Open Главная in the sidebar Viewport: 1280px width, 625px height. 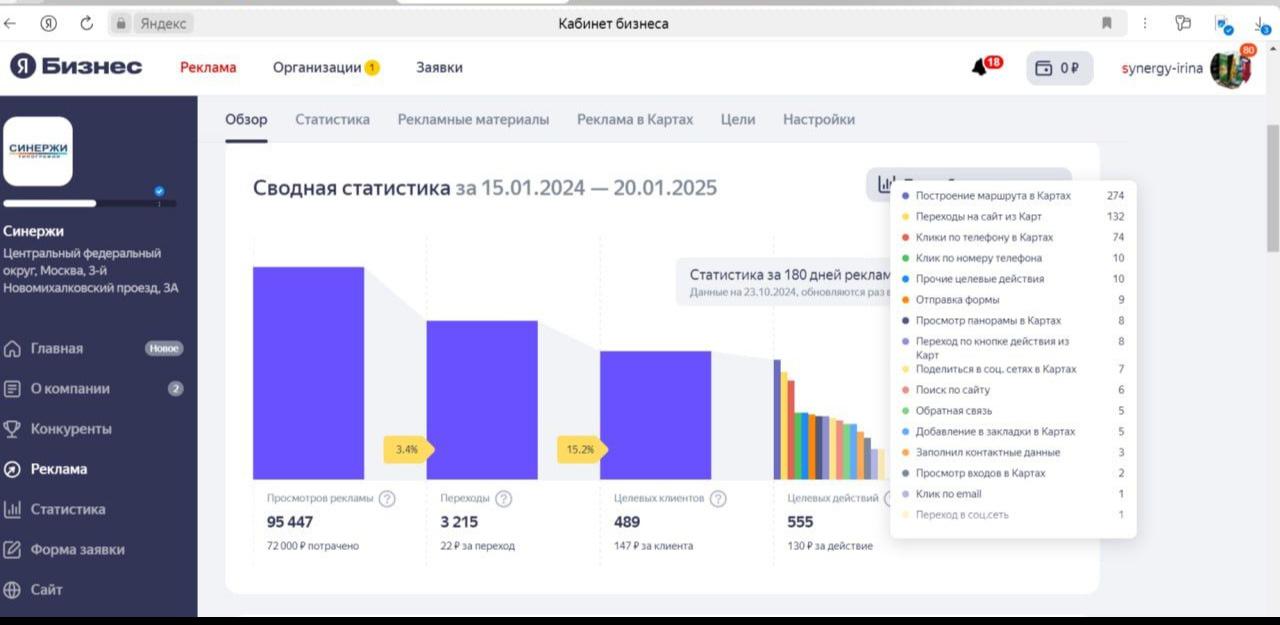tap(57, 349)
